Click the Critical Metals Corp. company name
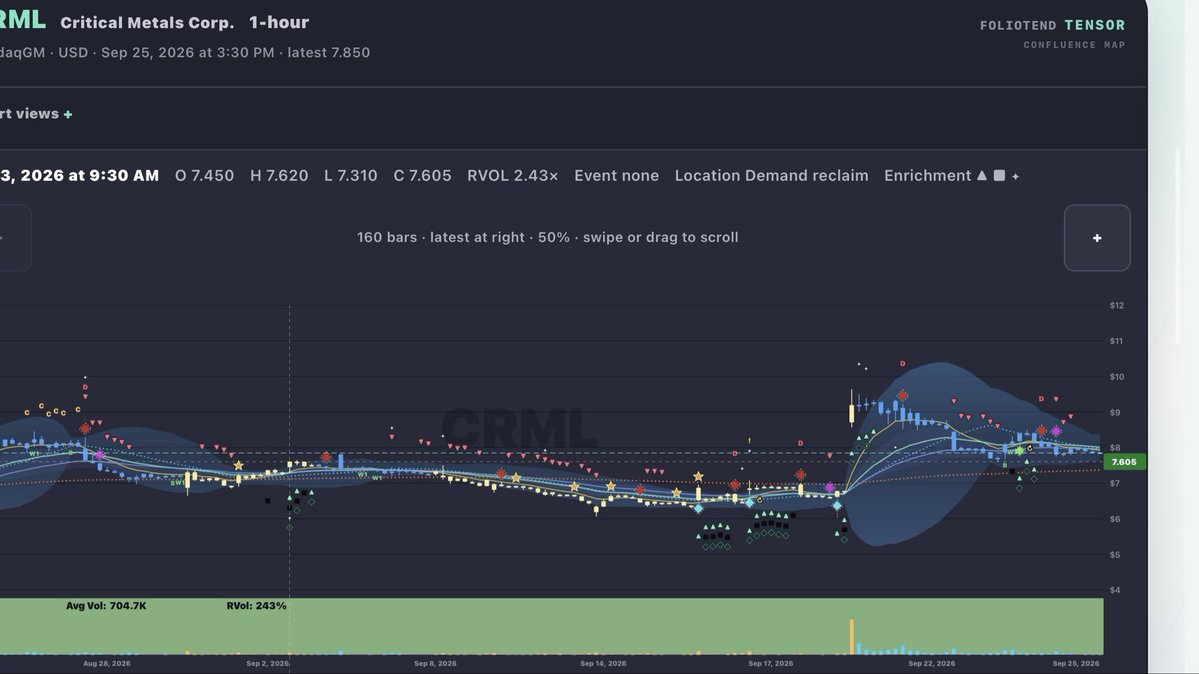Image resolution: width=1199 pixels, height=674 pixels. [148, 23]
